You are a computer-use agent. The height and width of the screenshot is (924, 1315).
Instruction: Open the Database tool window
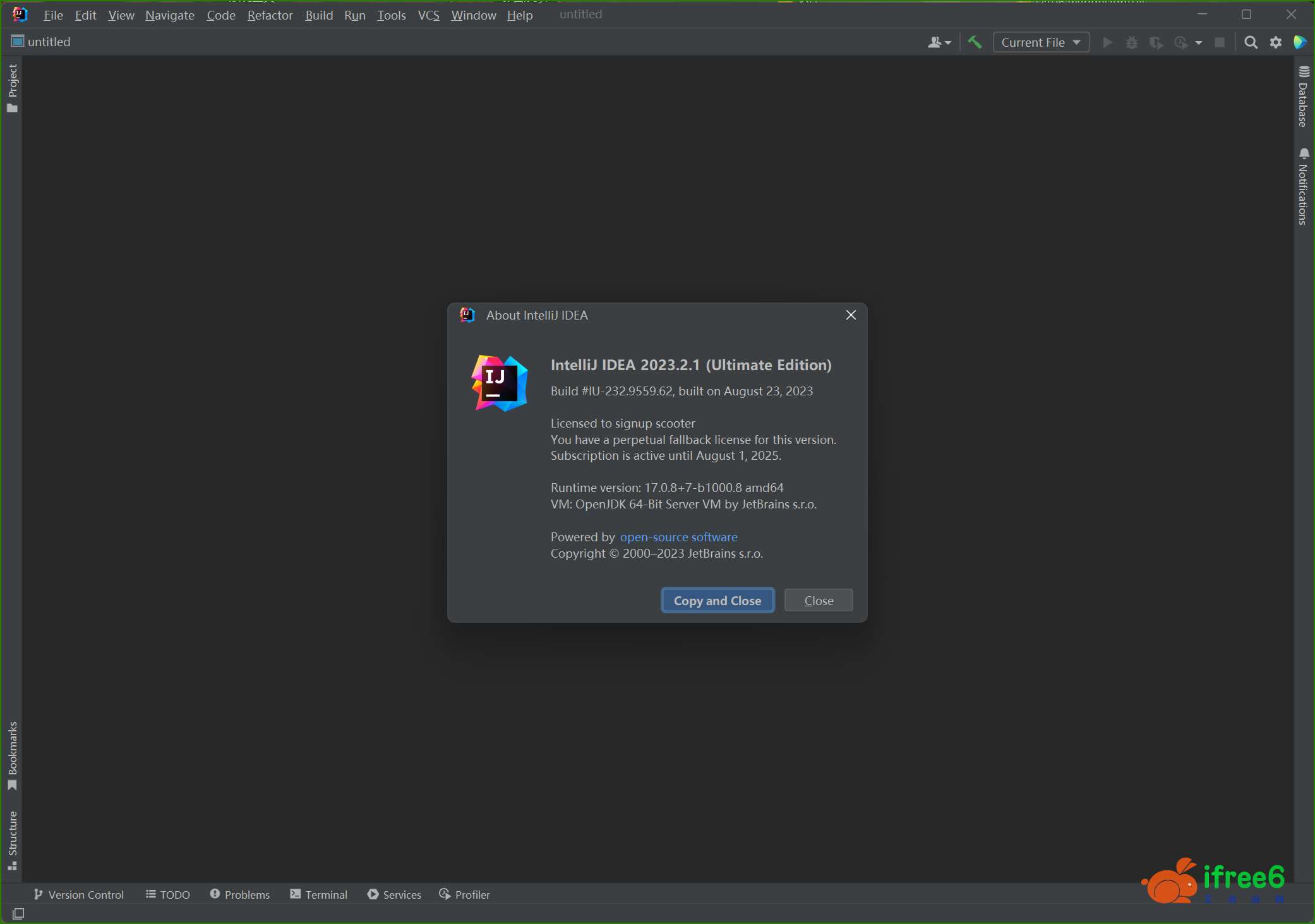tap(1303, 97)
